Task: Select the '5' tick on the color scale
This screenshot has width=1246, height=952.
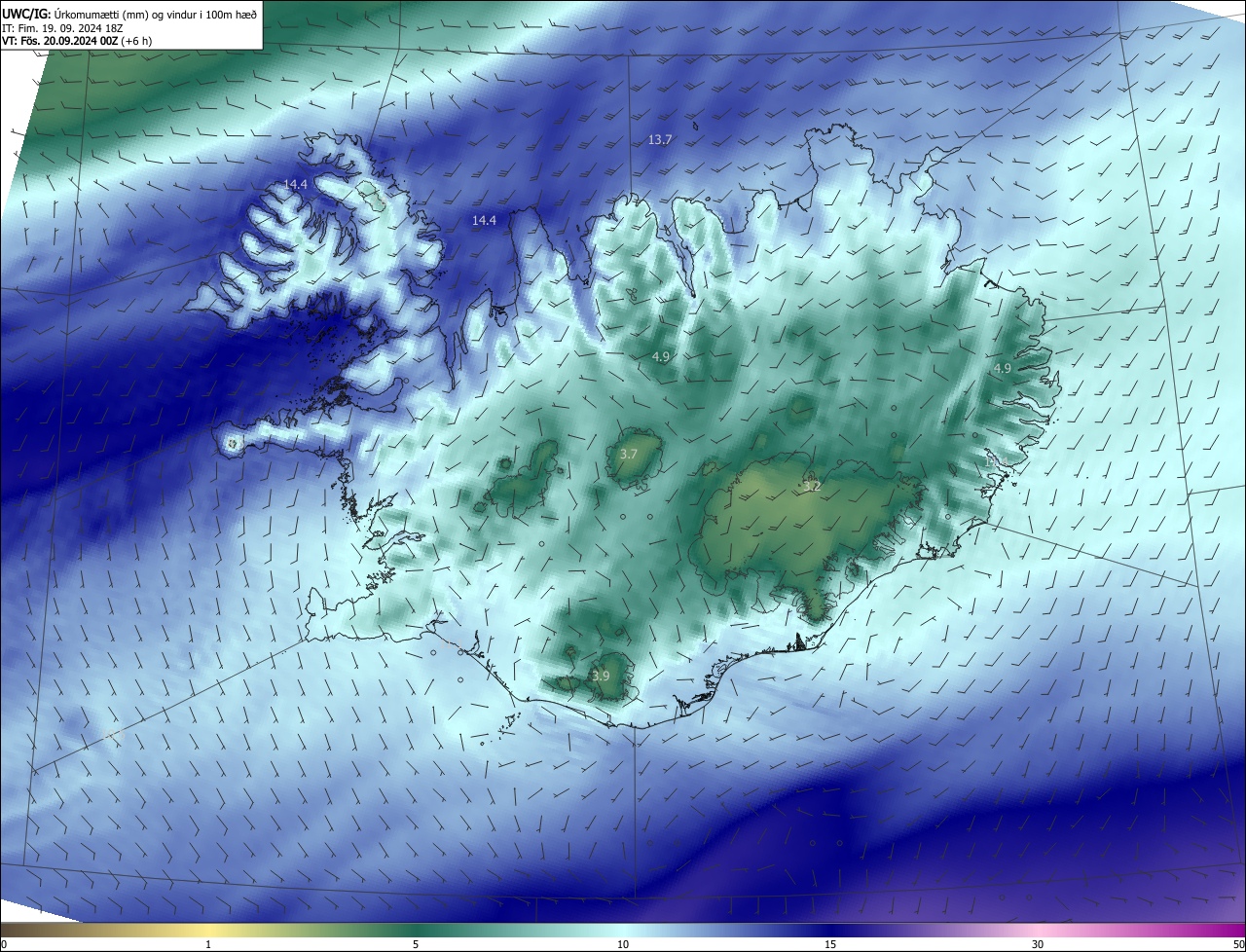Action: click(x=416, y=944)
